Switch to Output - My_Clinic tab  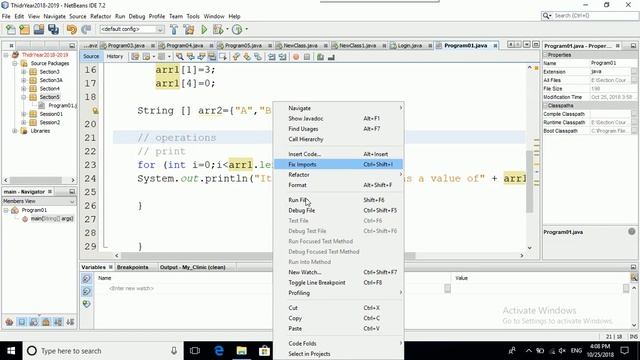193,267
